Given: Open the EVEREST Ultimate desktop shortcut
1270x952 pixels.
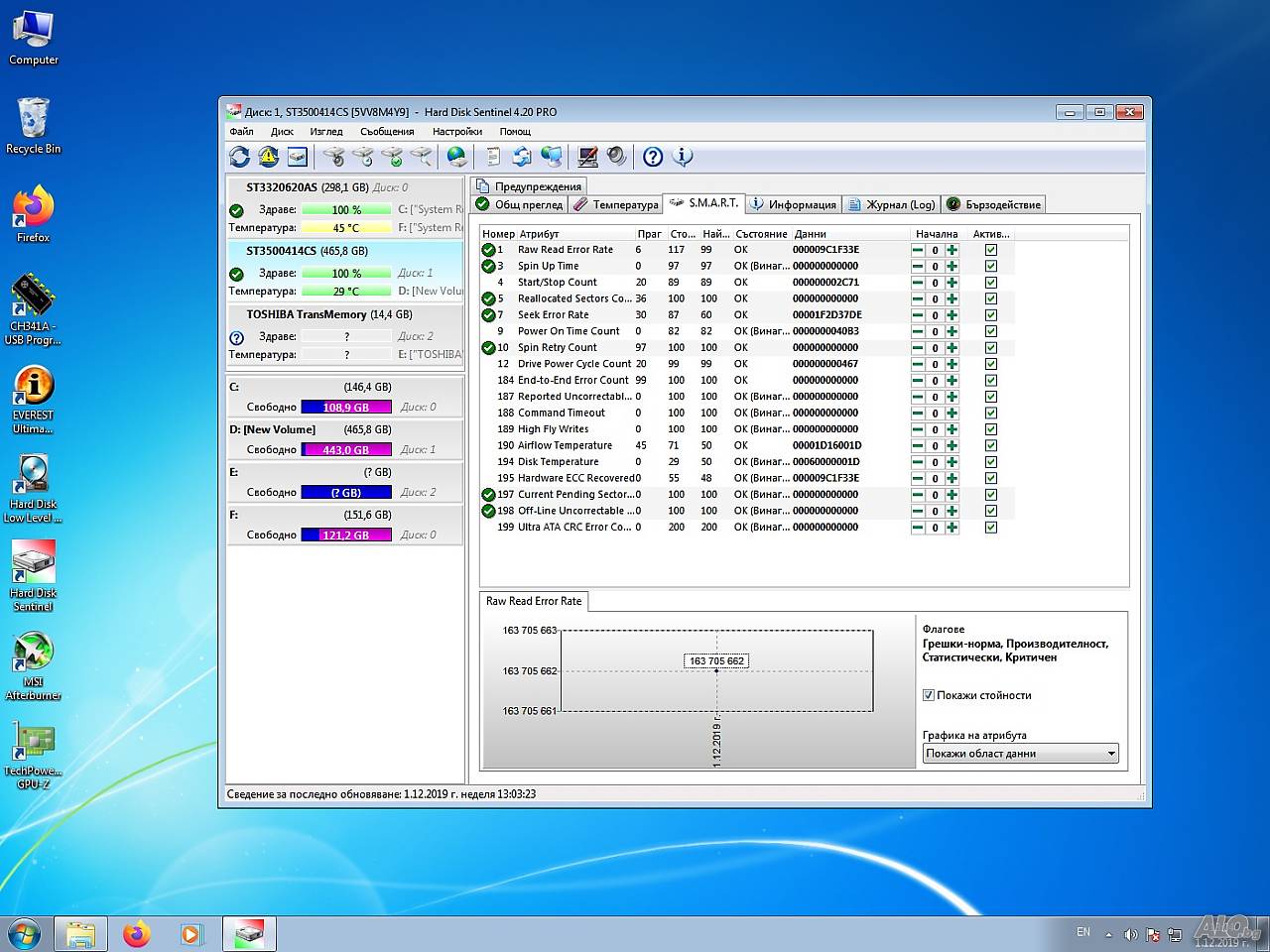Looking at the screenshot, I should tap(34, 400).
